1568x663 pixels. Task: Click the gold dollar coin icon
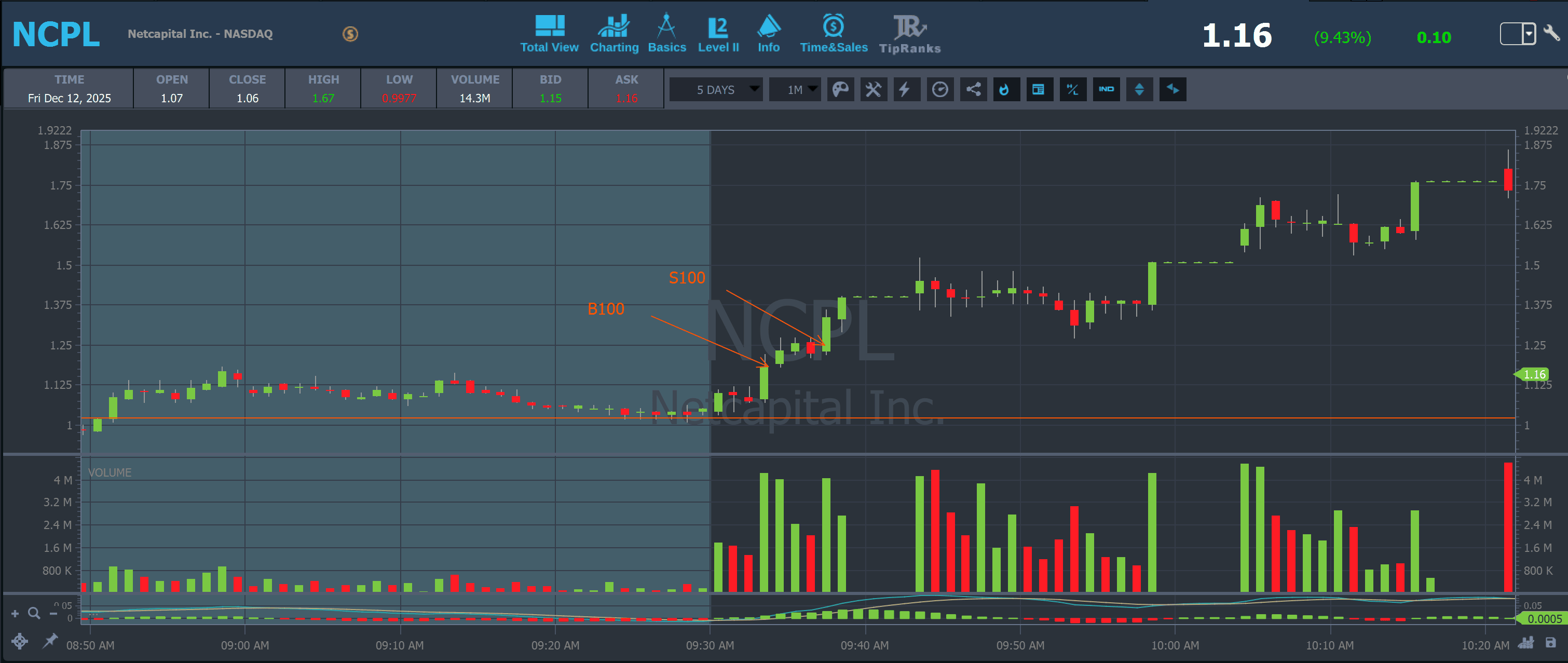click(x=350, y=34)
